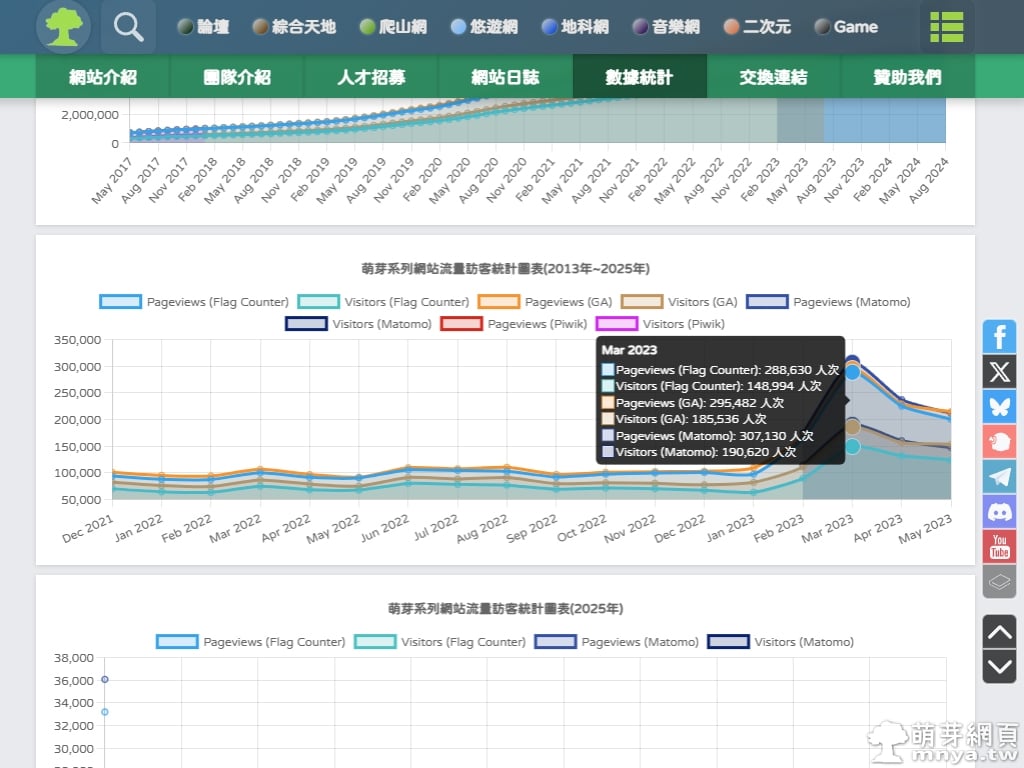Open the Bluesky butterfly icon
1024x768 pixels.
[999, 407]
